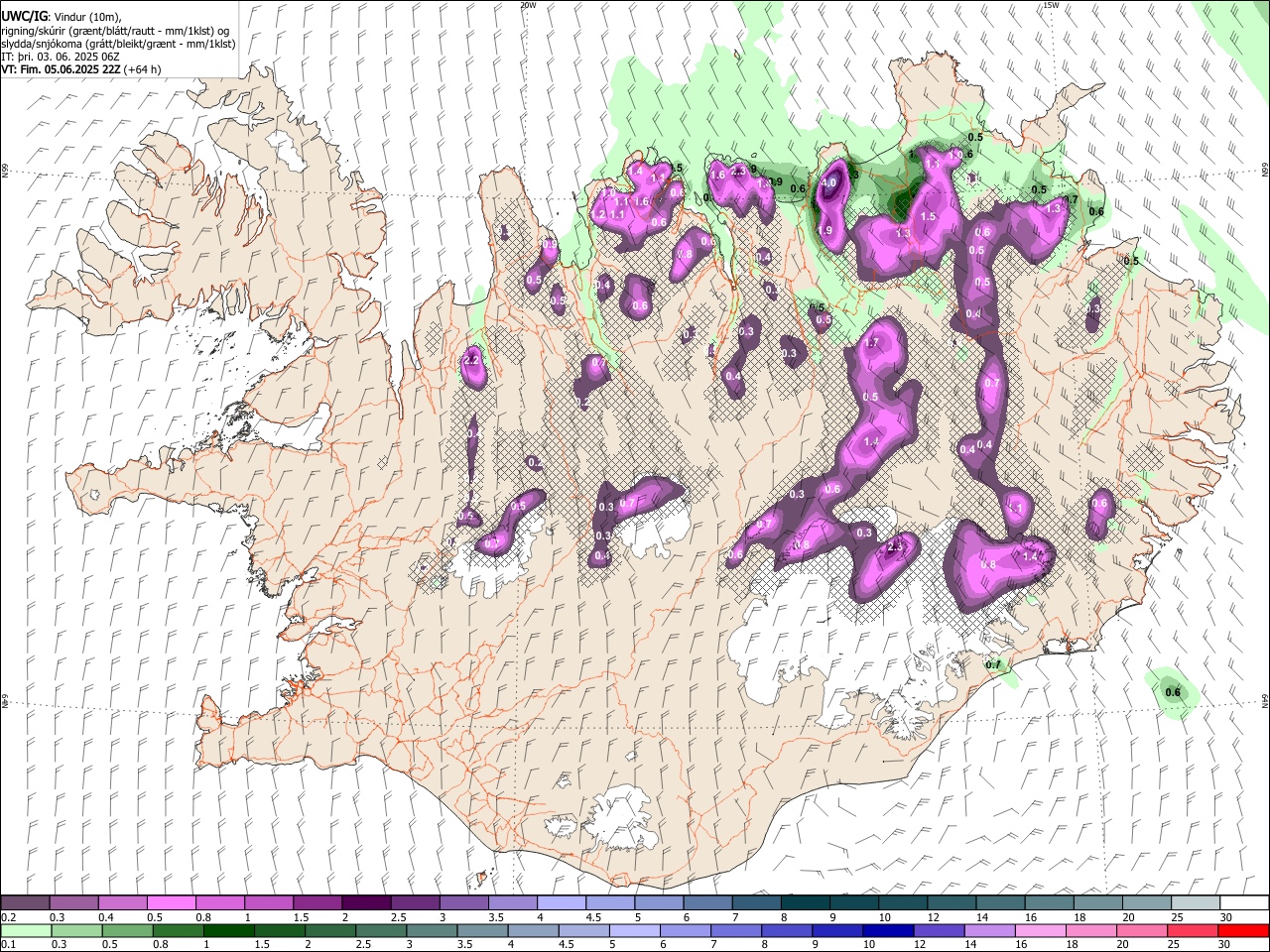
Task: Click the '1.7' value on the central snow band
Action: pos(872,343)
